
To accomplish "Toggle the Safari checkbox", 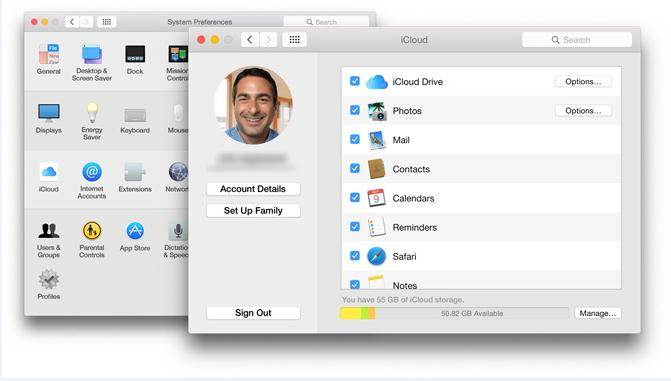I will pos(355,256).
